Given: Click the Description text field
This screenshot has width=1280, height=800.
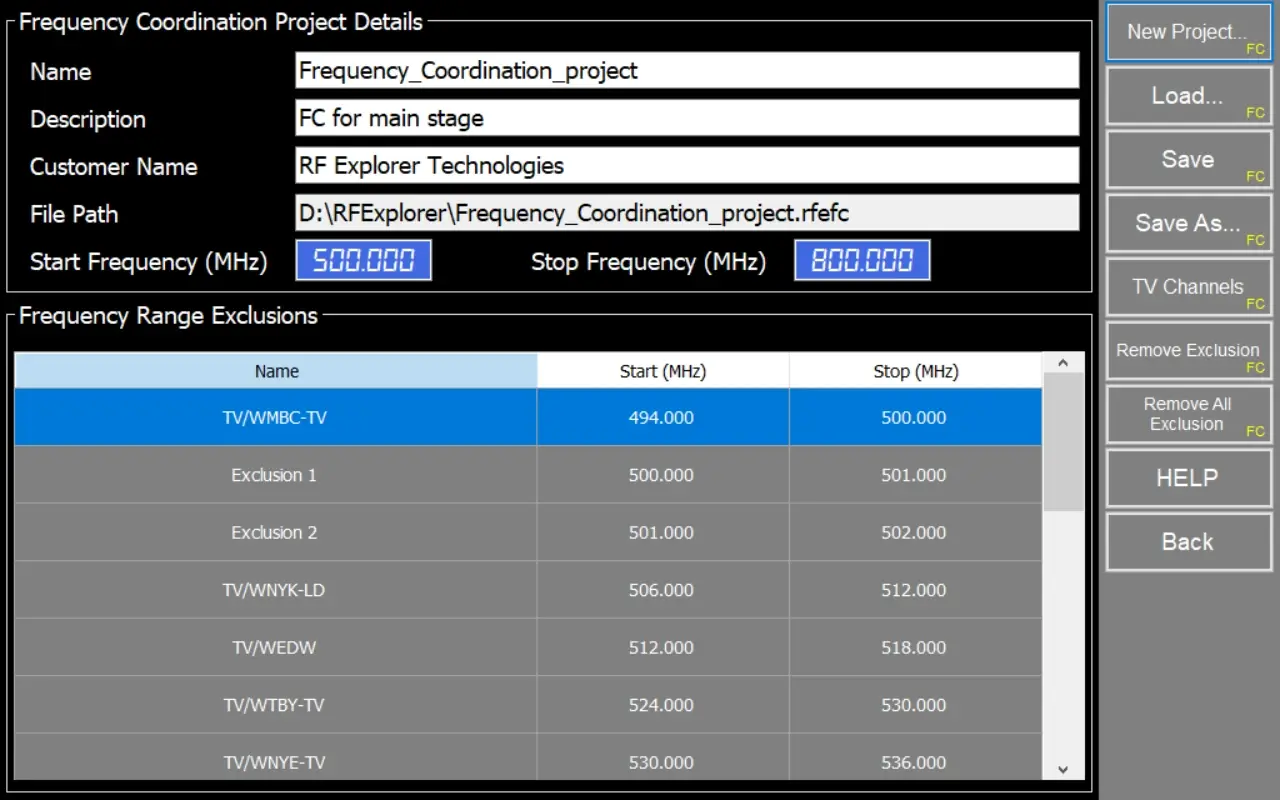Looking at the screenshot, I should (687, 118).
